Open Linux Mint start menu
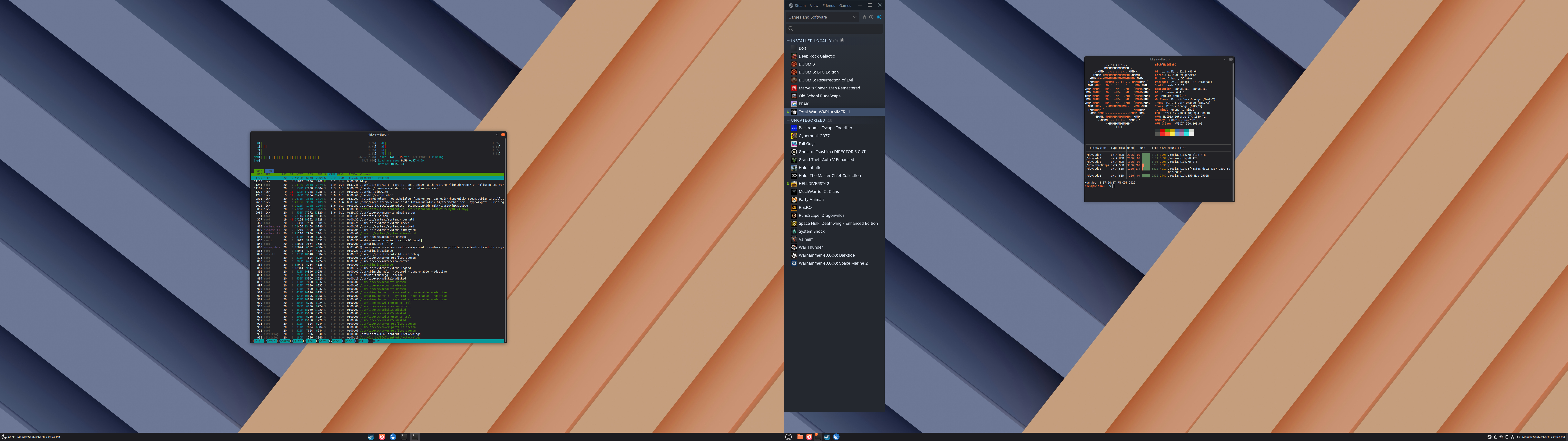Screen dimensions: 1568x441 click(x=788, y=437)
